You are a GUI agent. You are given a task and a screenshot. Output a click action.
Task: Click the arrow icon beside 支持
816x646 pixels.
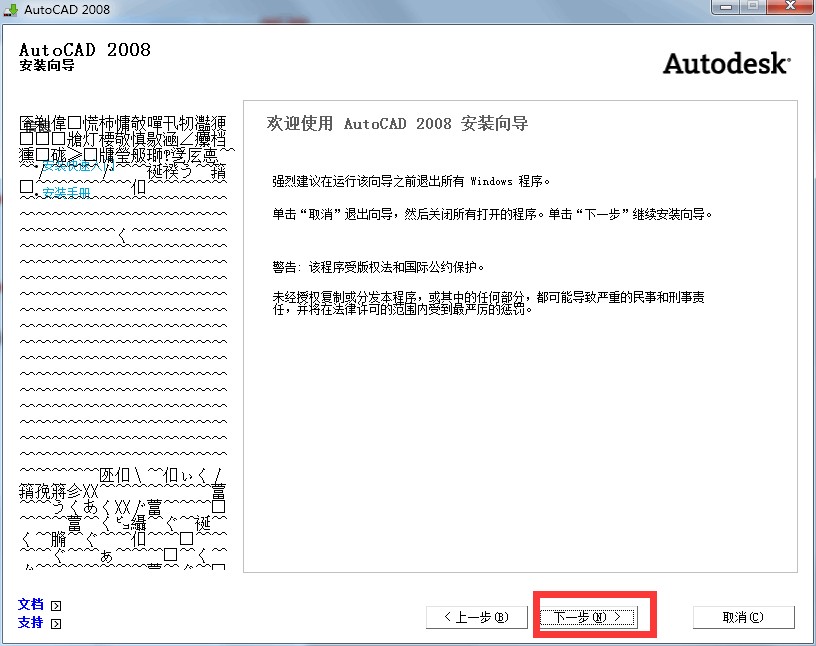(x=56, y=624)
